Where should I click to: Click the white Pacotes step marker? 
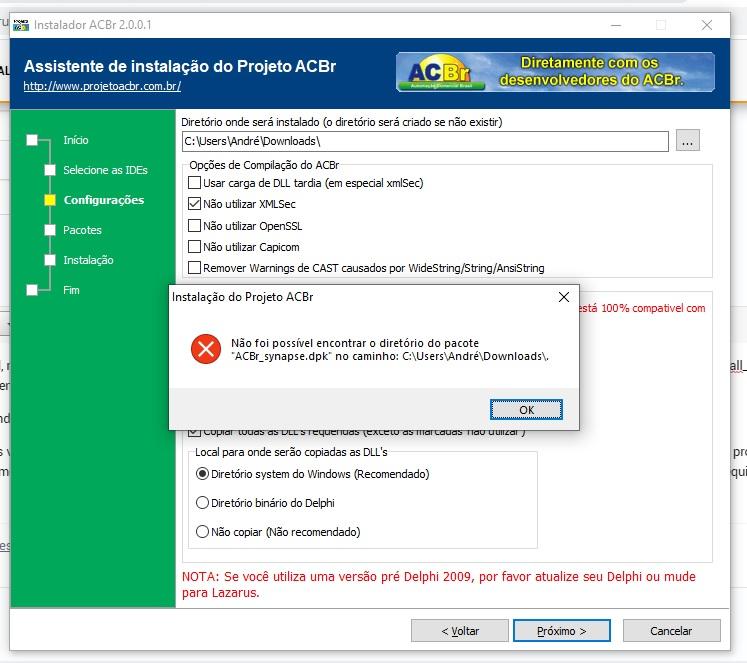[x=50, y=230]
